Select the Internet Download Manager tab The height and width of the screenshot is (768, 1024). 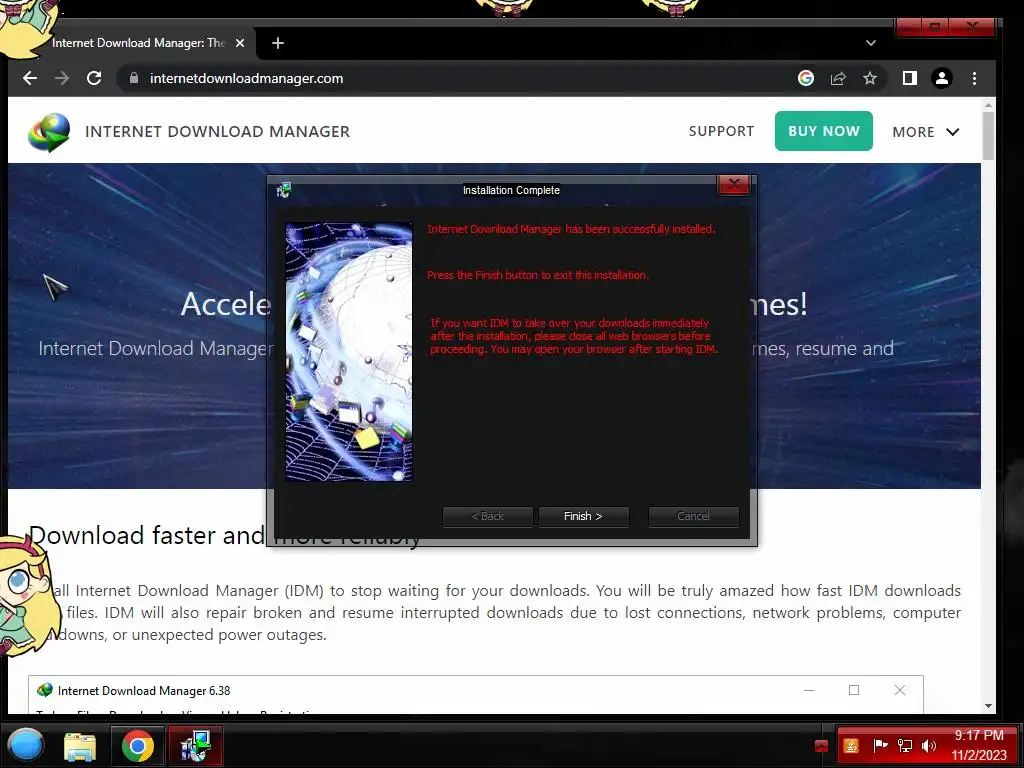[137, 43]
